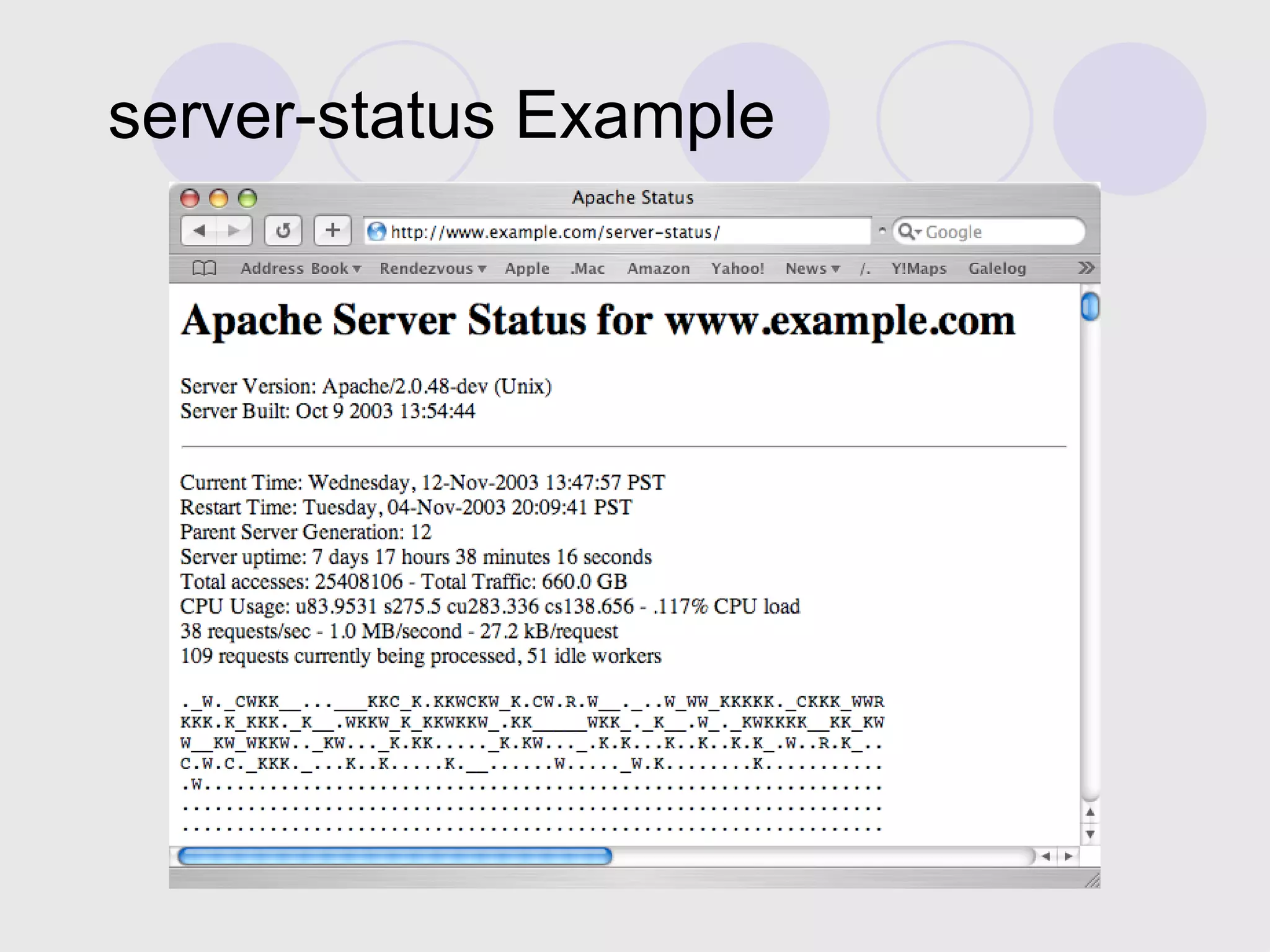Open the Y!Maps bookmark
Screen dimensions: 1270x952
pos(919,268)
